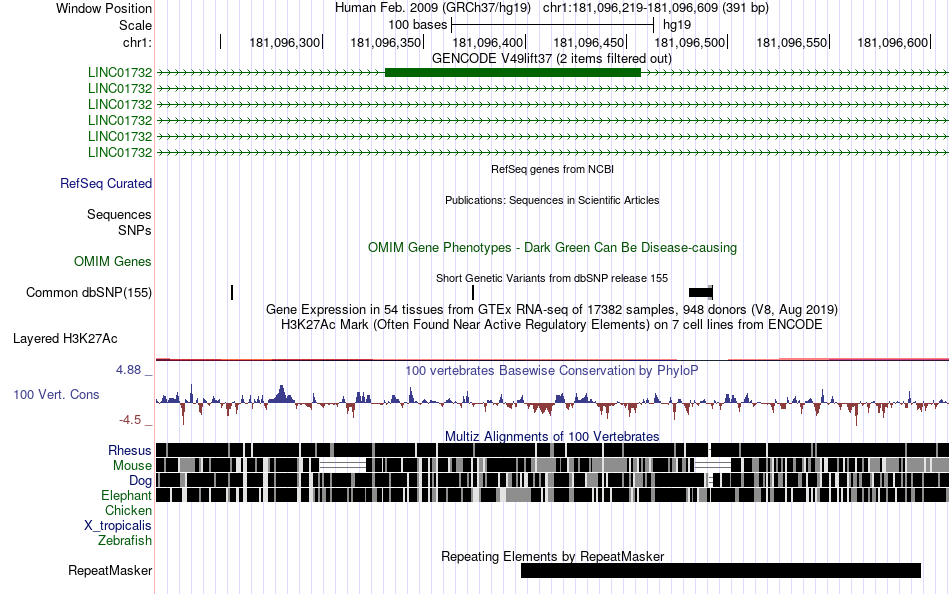Image resolution: width=950 pixels, height=594 pixels.
Task: Click the 4.88 PhyloP upper axis value
Action: 128,370
